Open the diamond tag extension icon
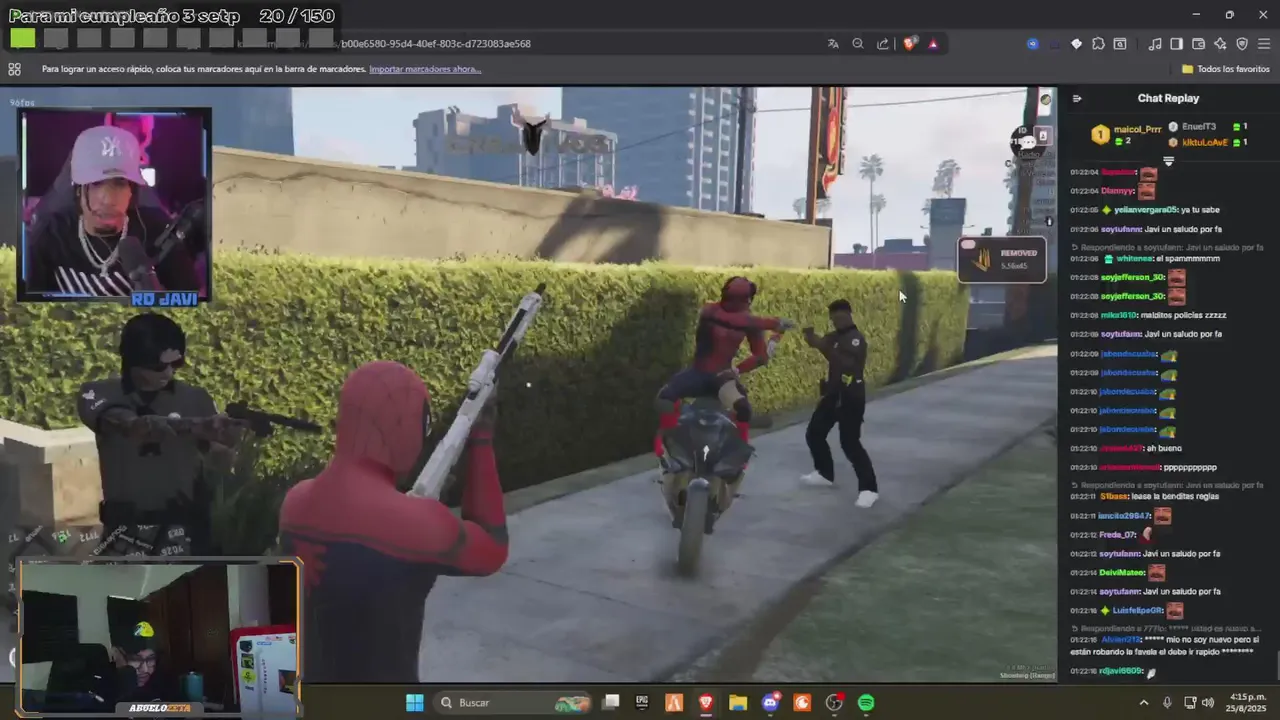This screenshot has height=720, width=1280. [1076, 44]
